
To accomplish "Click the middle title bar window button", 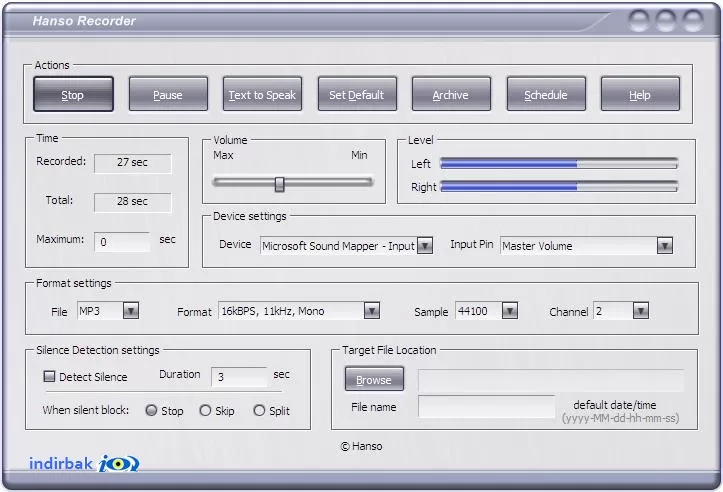I will point(666,21).
